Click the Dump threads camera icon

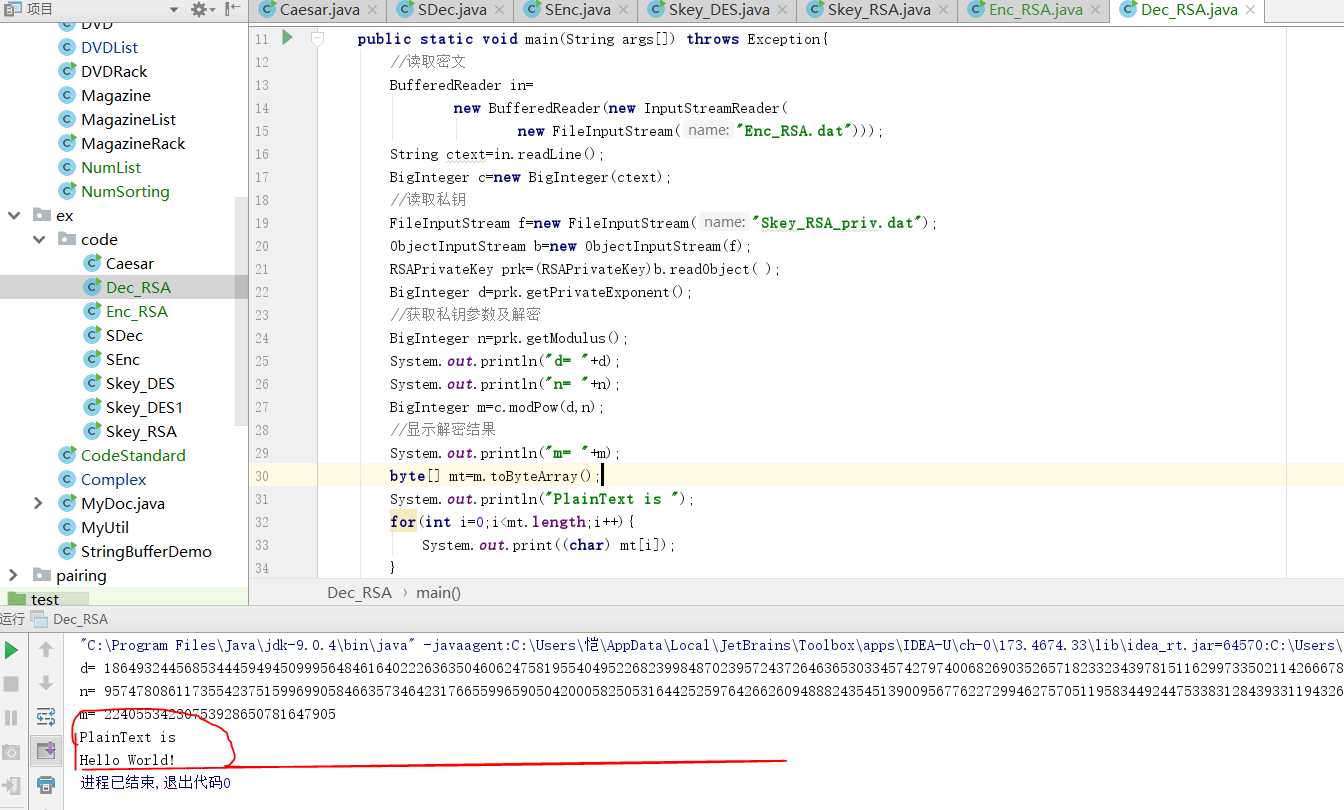tap(12, 751)
